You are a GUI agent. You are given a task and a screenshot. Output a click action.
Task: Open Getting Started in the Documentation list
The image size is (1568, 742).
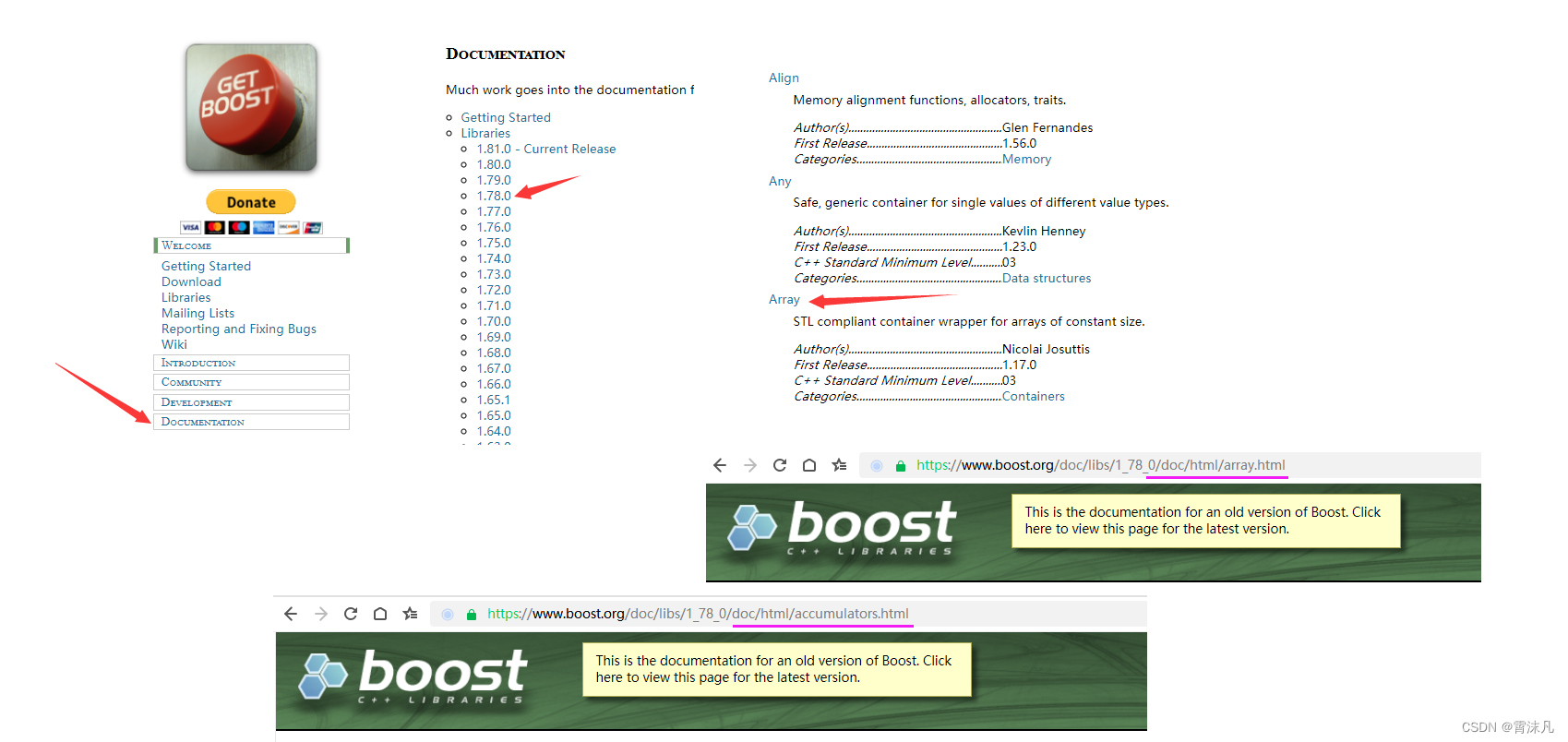coord(506,117)
